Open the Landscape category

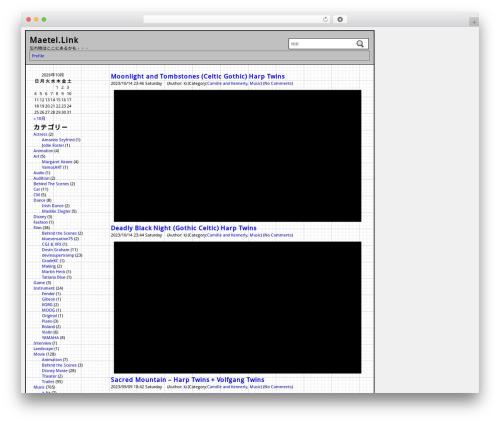(x=43, y=349)
